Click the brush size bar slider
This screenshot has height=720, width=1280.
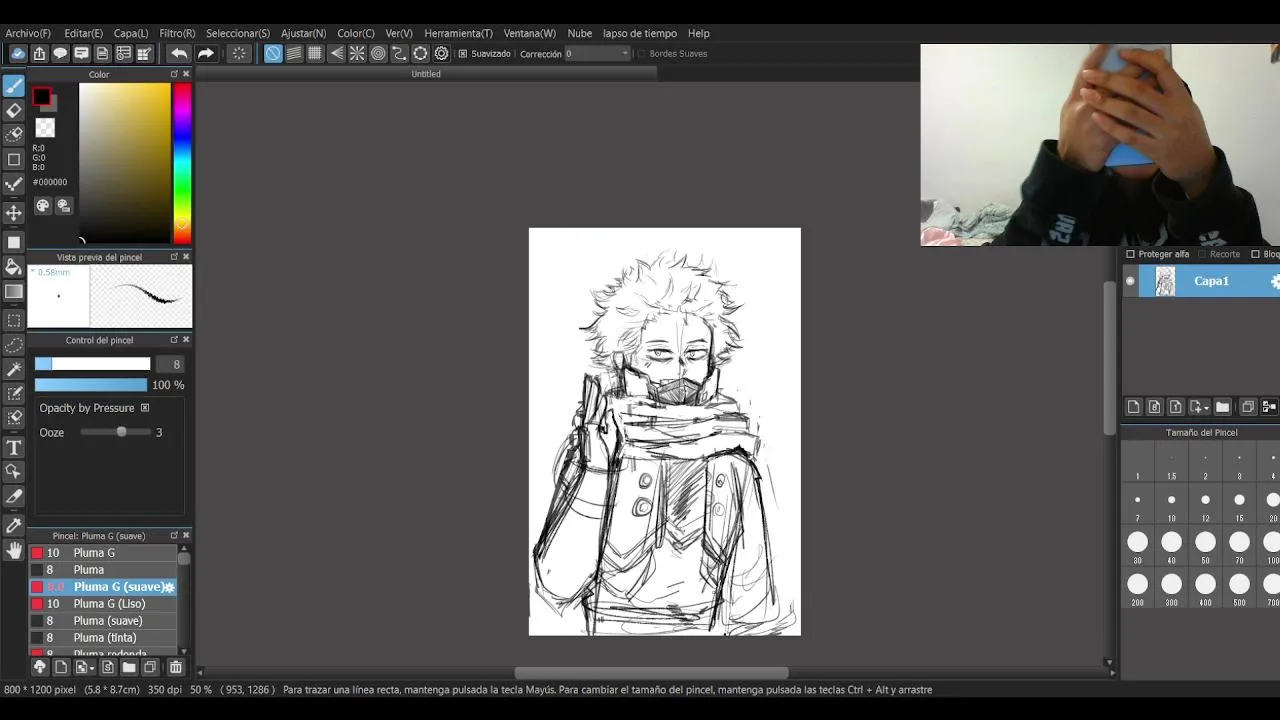[93, 364]
